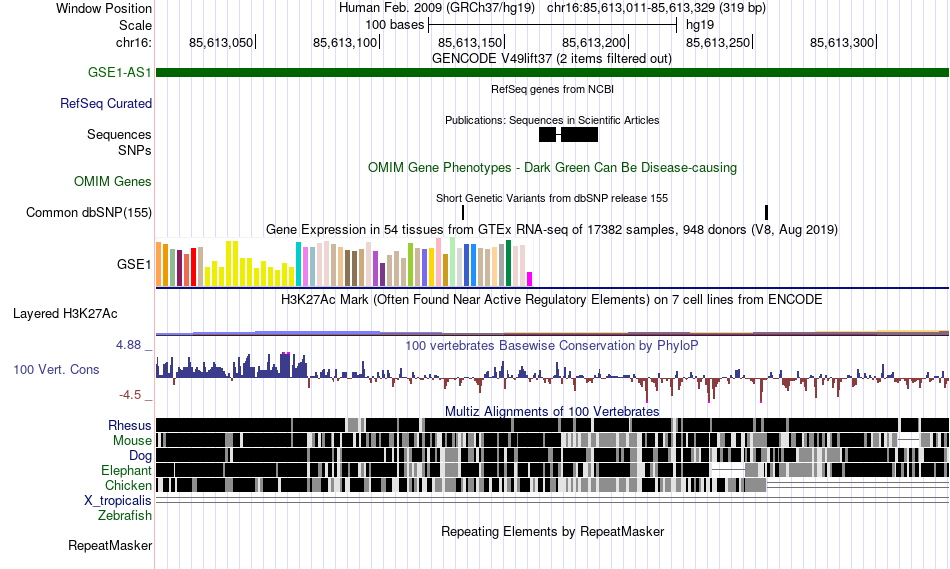Image resolution: width=950 pixels, height=569 pixels.
Task: Click the dark green bar in GTEx chart
Action: pos(508,263)
